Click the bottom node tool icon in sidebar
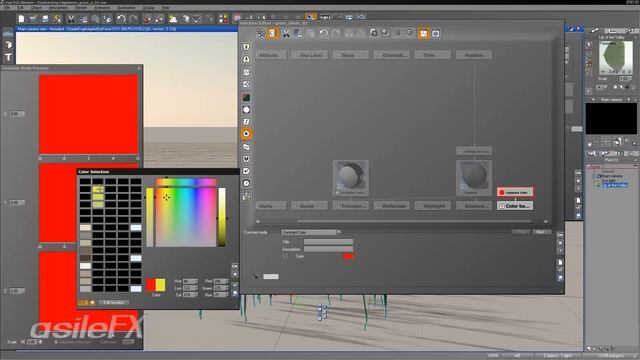Viewport: 640px width, 360px height. tap(246, 196)
